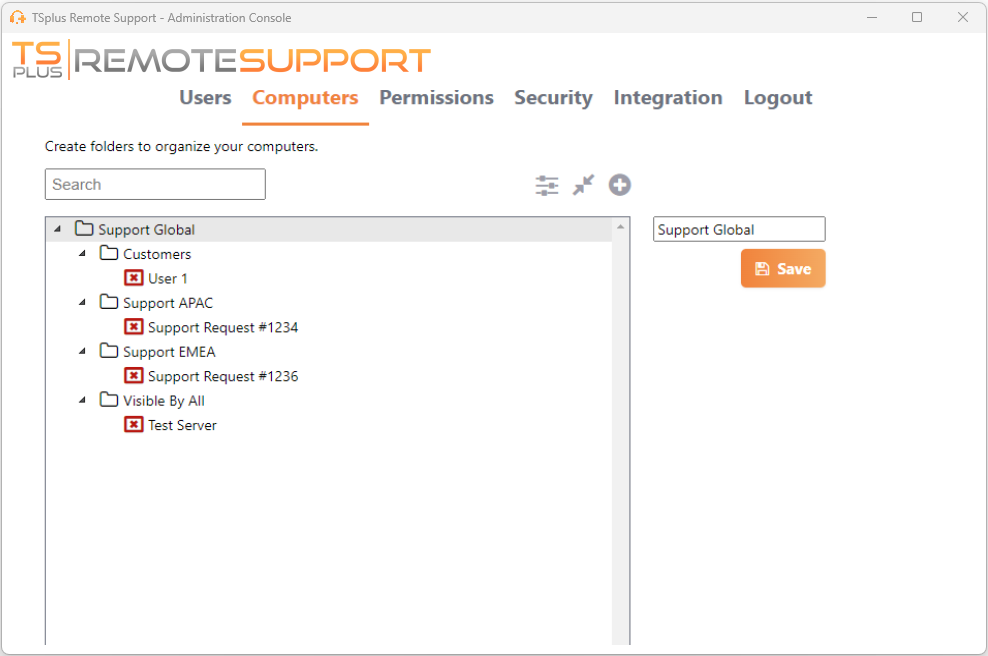Viewport: 988px width, 656px height.
Task: Remove Test Server via its red X icon
Action: click(134, 424)
